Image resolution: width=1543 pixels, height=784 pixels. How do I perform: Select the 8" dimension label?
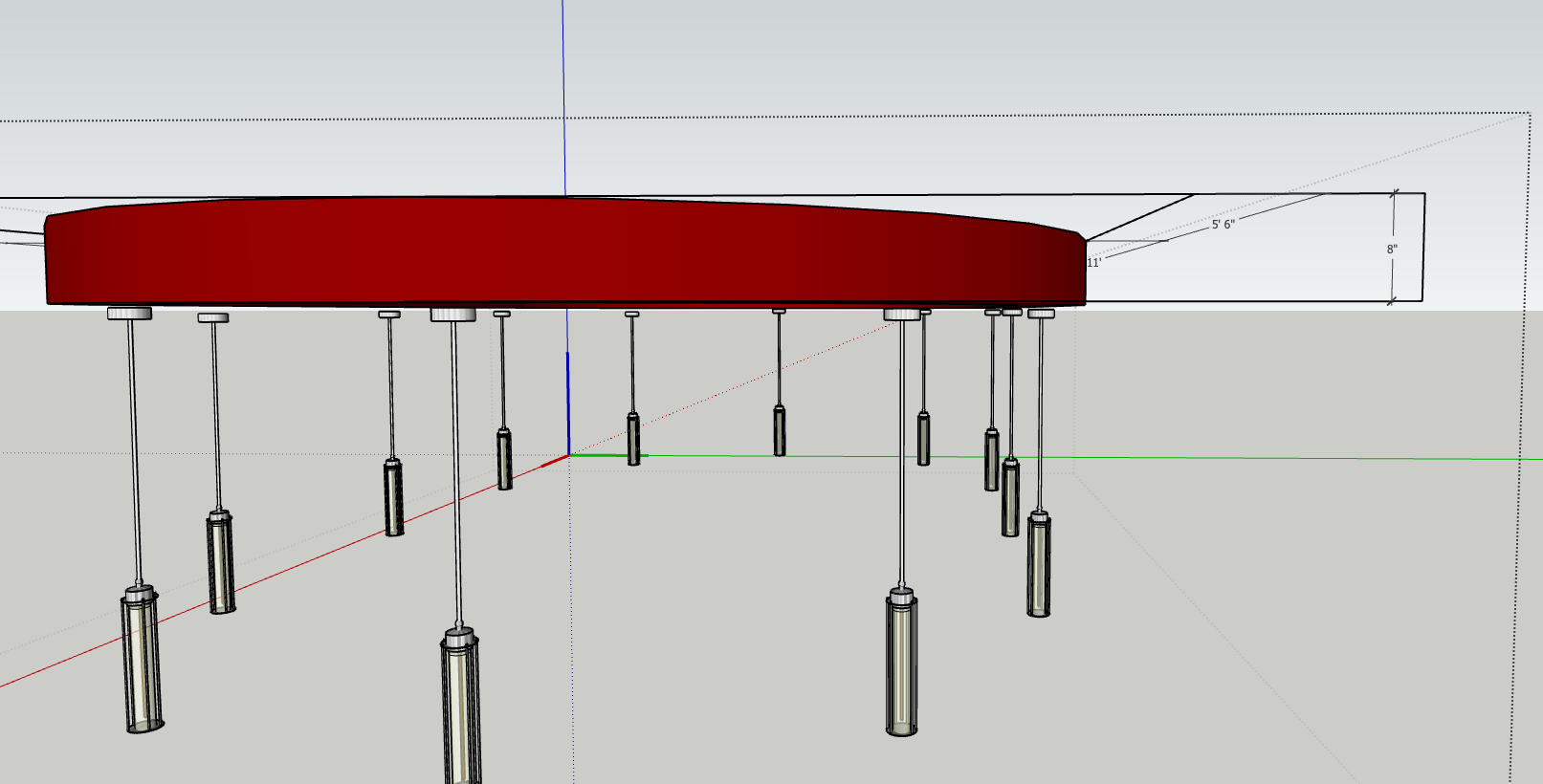click(1392, 250)
